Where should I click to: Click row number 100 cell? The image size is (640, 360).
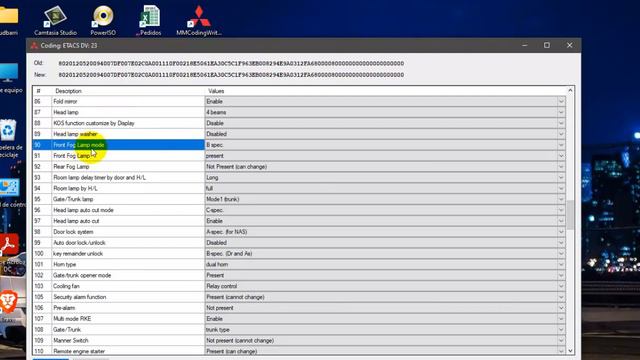42,253
